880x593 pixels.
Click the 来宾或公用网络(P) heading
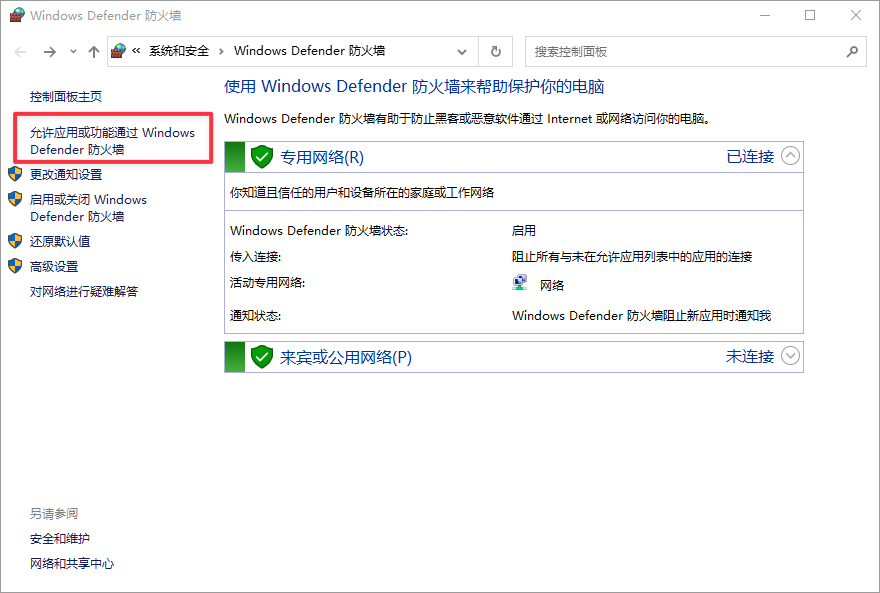[346, 357]
